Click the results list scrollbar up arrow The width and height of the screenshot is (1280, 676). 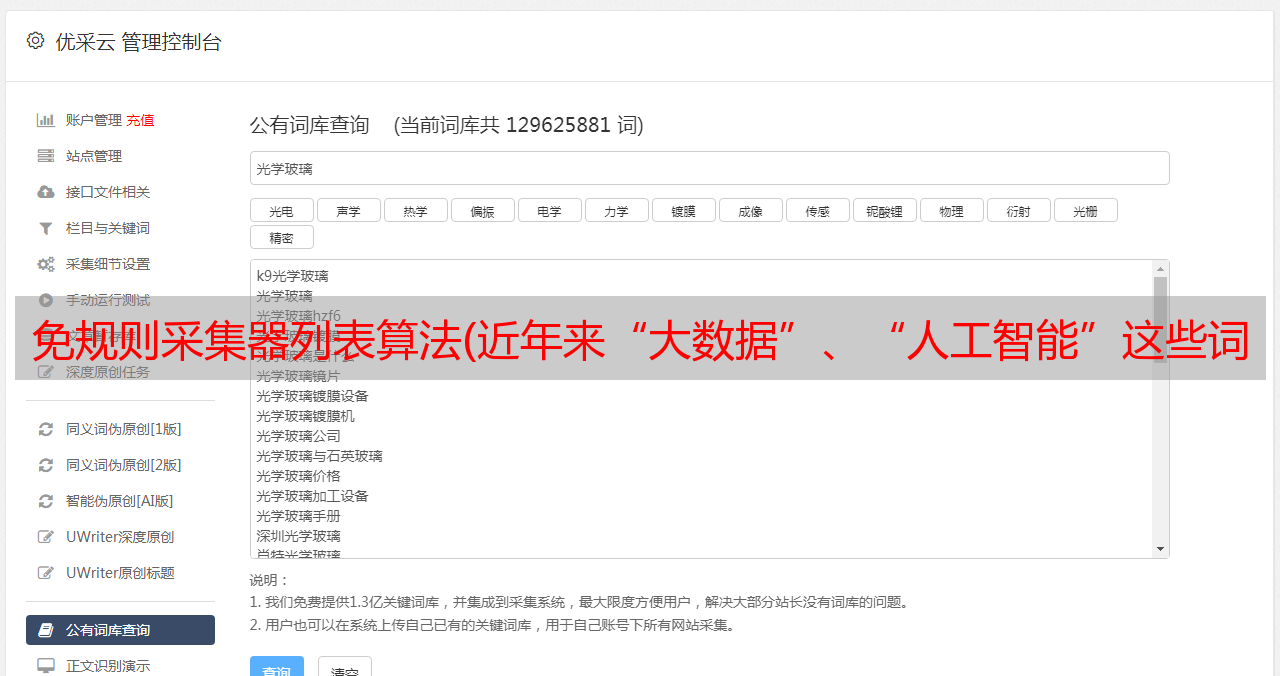pyautogui.click(x=1160, y=269)
